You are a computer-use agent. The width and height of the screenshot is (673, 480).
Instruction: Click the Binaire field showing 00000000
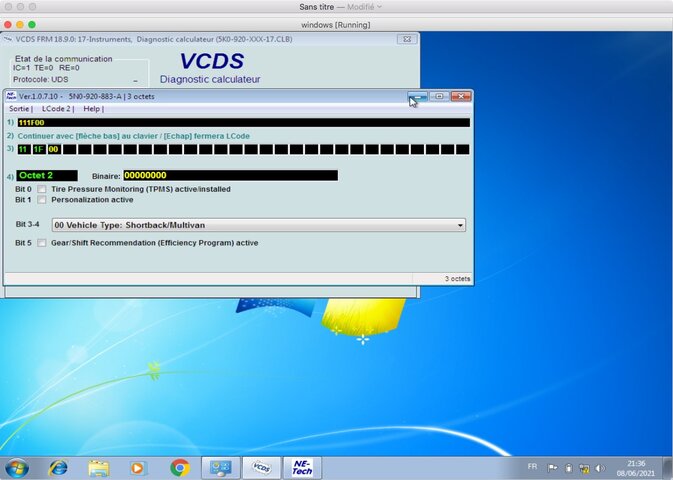[230, 175]
